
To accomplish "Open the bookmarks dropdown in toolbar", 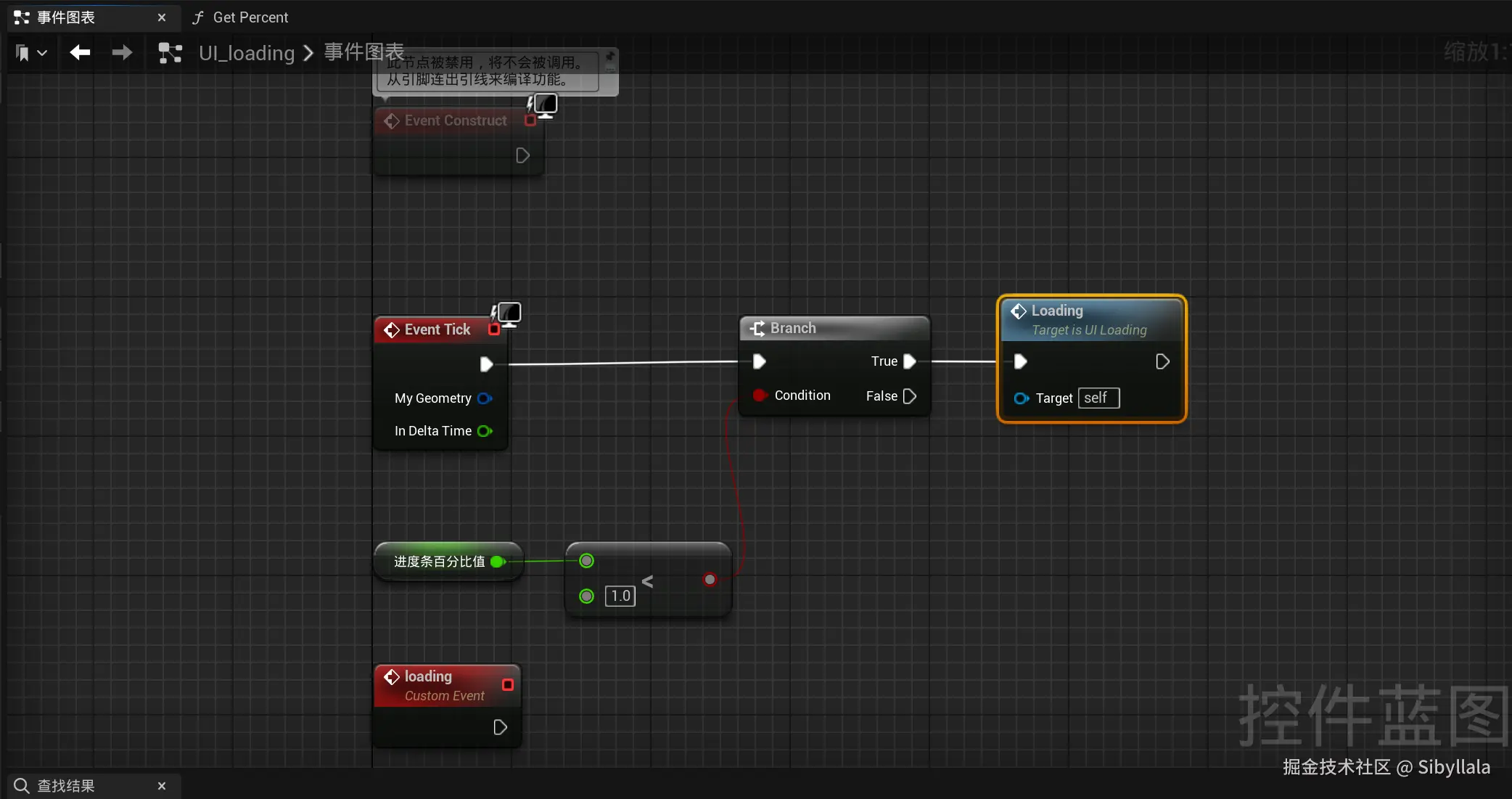I will [30, 53].
